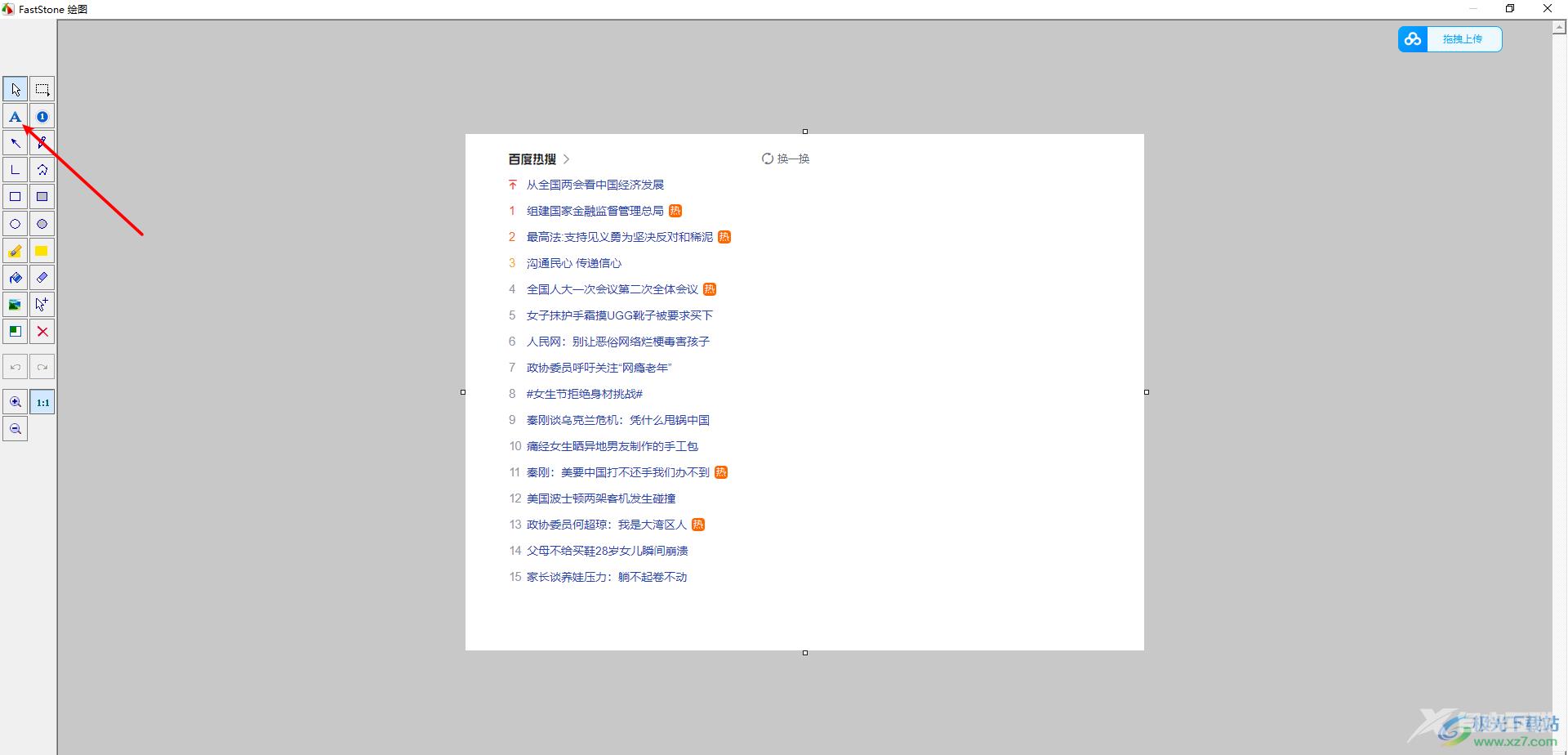This screenshot has height=755, width=1568.
Task: Click the 拖拽上传 upload button
Action: [x=1462, y=39]
